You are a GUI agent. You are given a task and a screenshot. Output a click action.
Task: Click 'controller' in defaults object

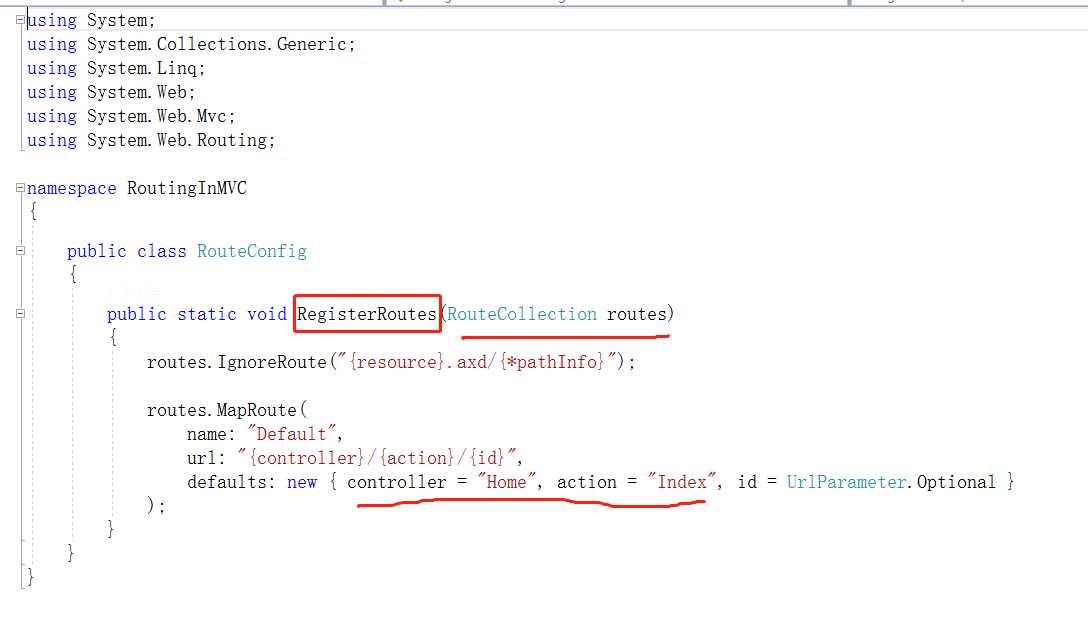click(x=397, y=482)
